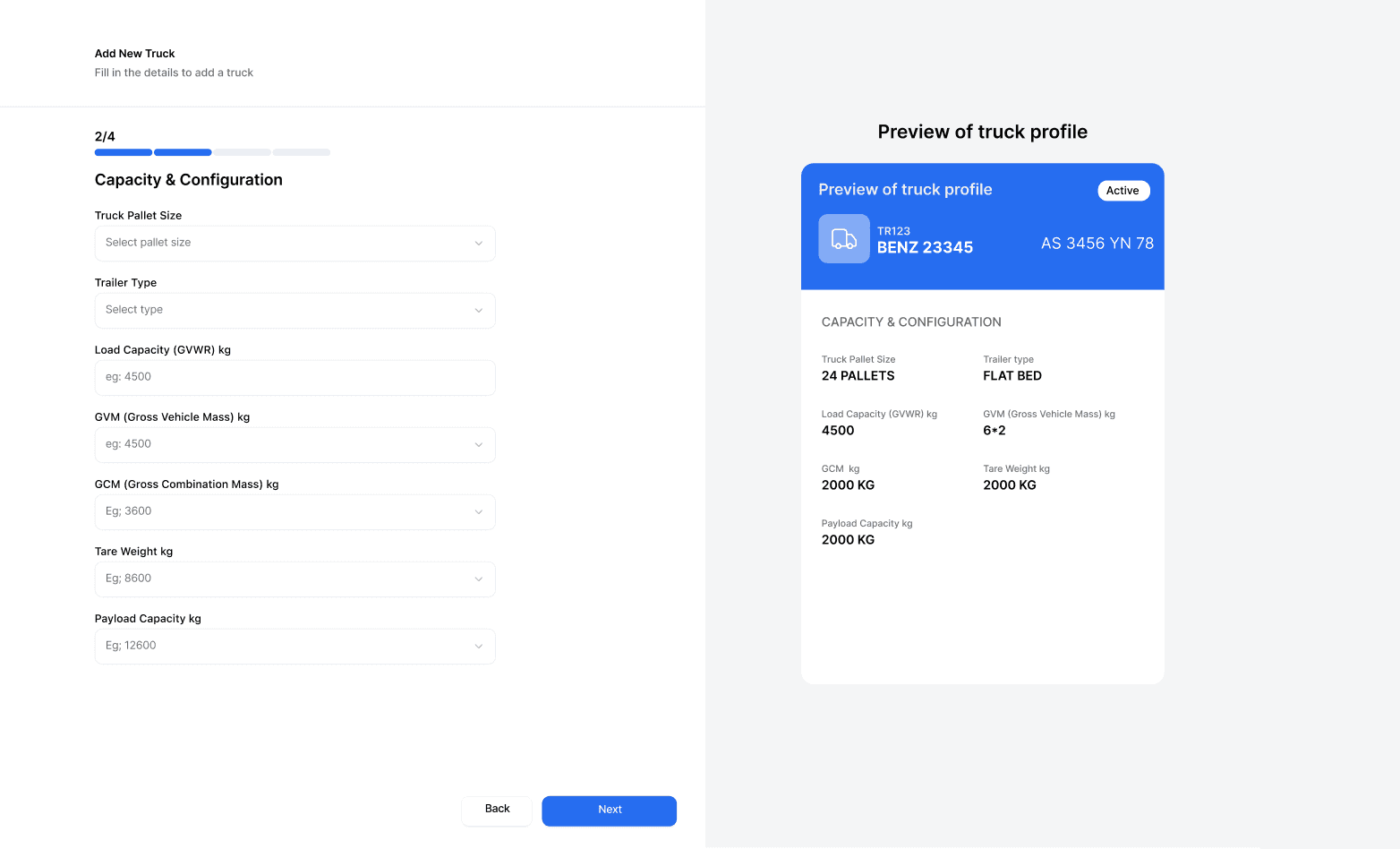Open the Payload Capacity kg dropdown

295,647
